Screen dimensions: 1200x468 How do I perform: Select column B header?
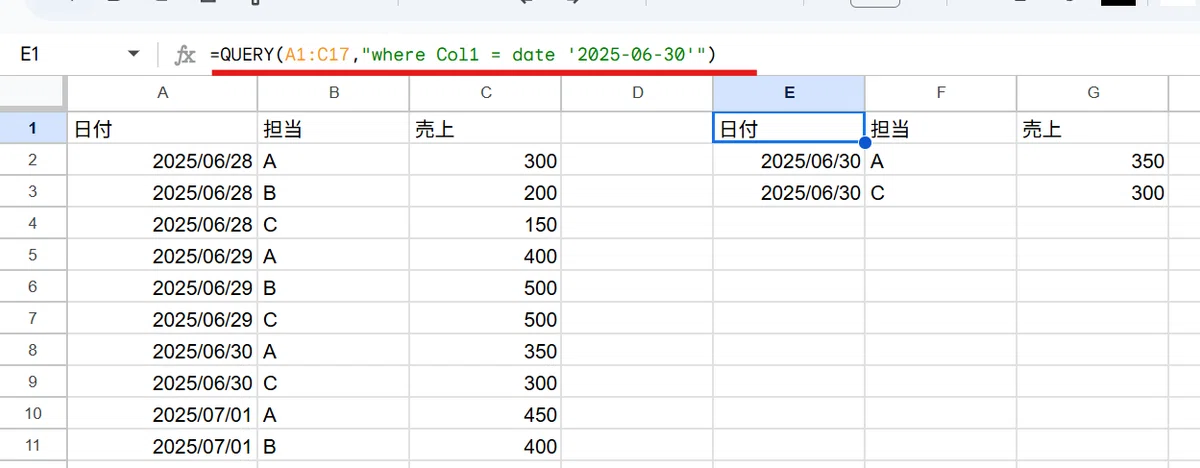click(333, 93)
